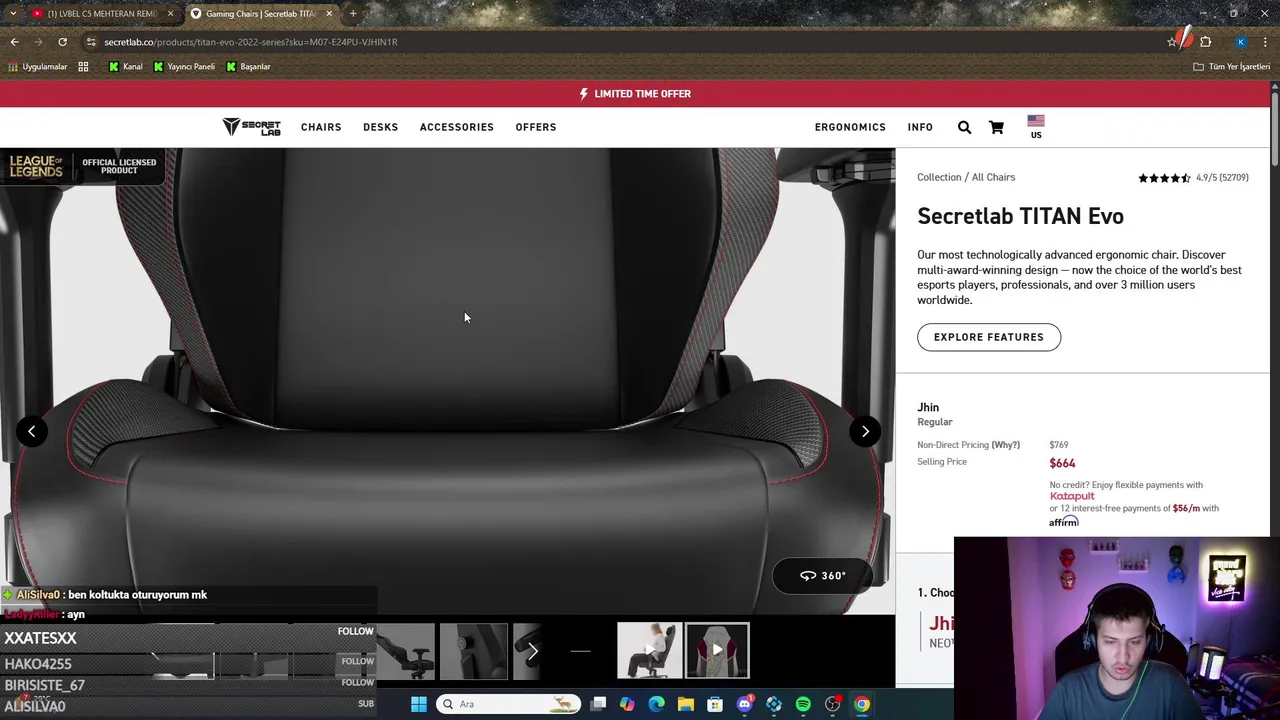Open the Kanal bookmark
Screen dimensions: 1280x720
pos(125,67)
